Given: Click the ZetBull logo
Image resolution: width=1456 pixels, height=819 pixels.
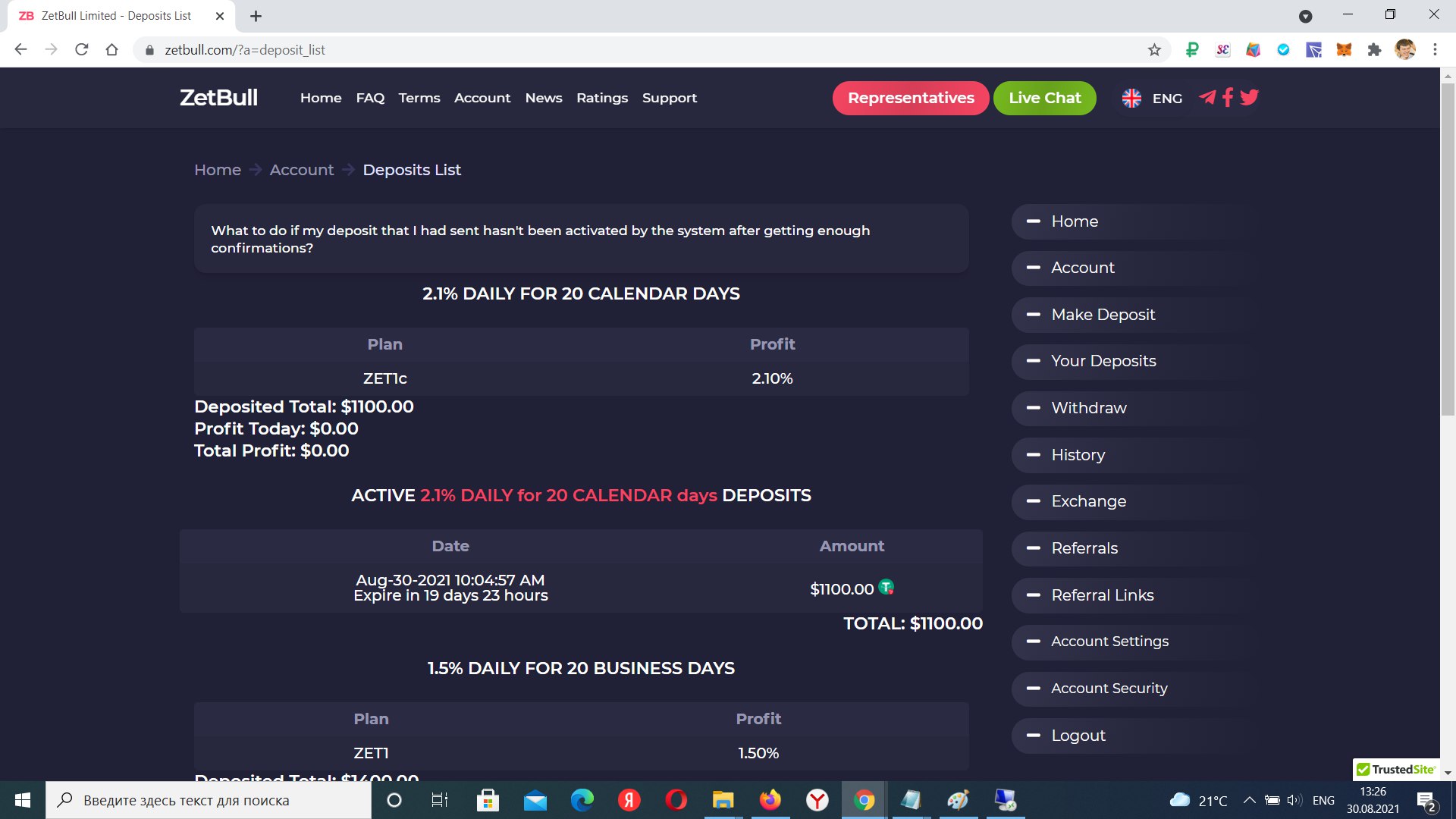Looking at the screenshot, I should click(x=218, y=98).
